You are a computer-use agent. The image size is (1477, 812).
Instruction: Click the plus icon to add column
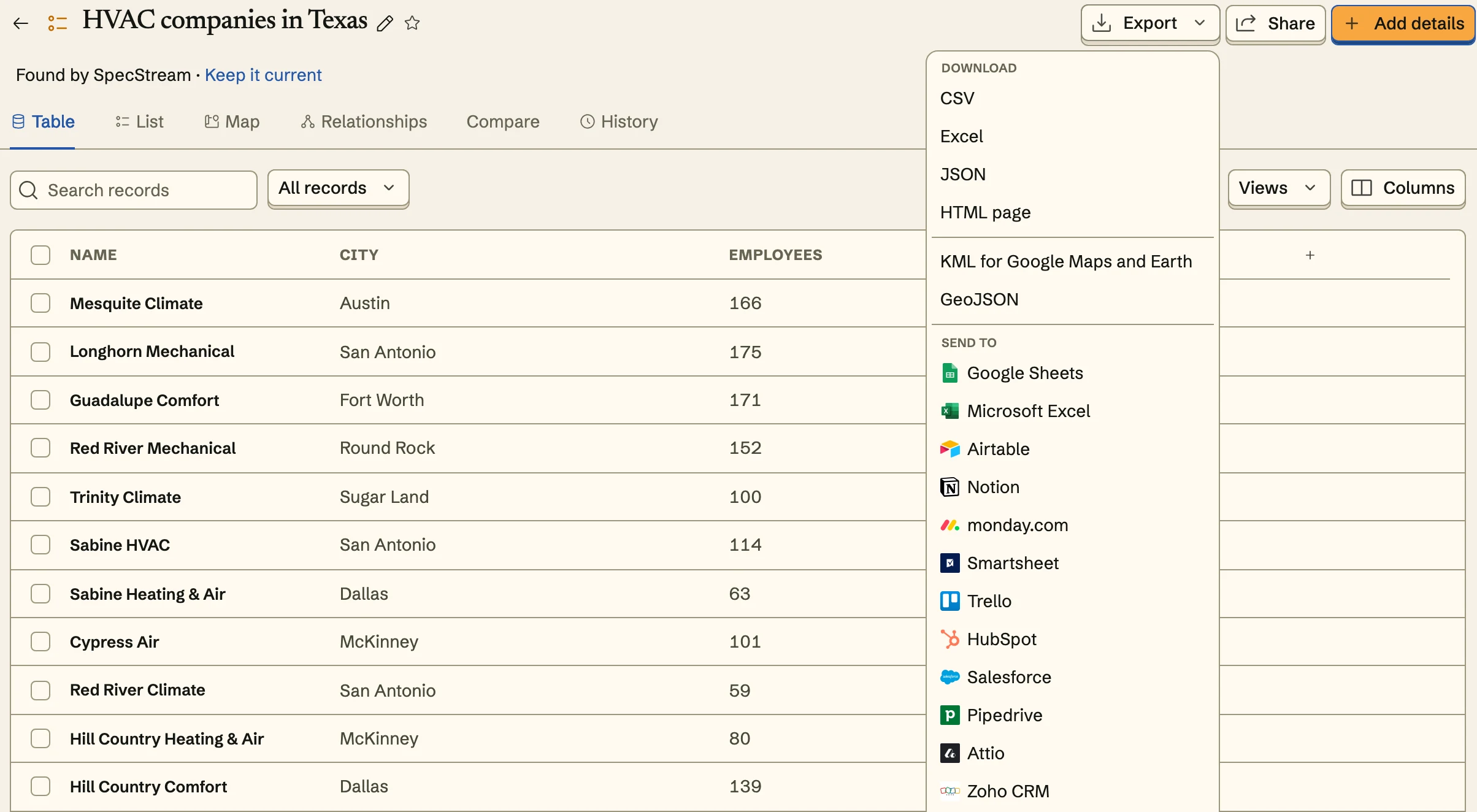point(1310,255)
